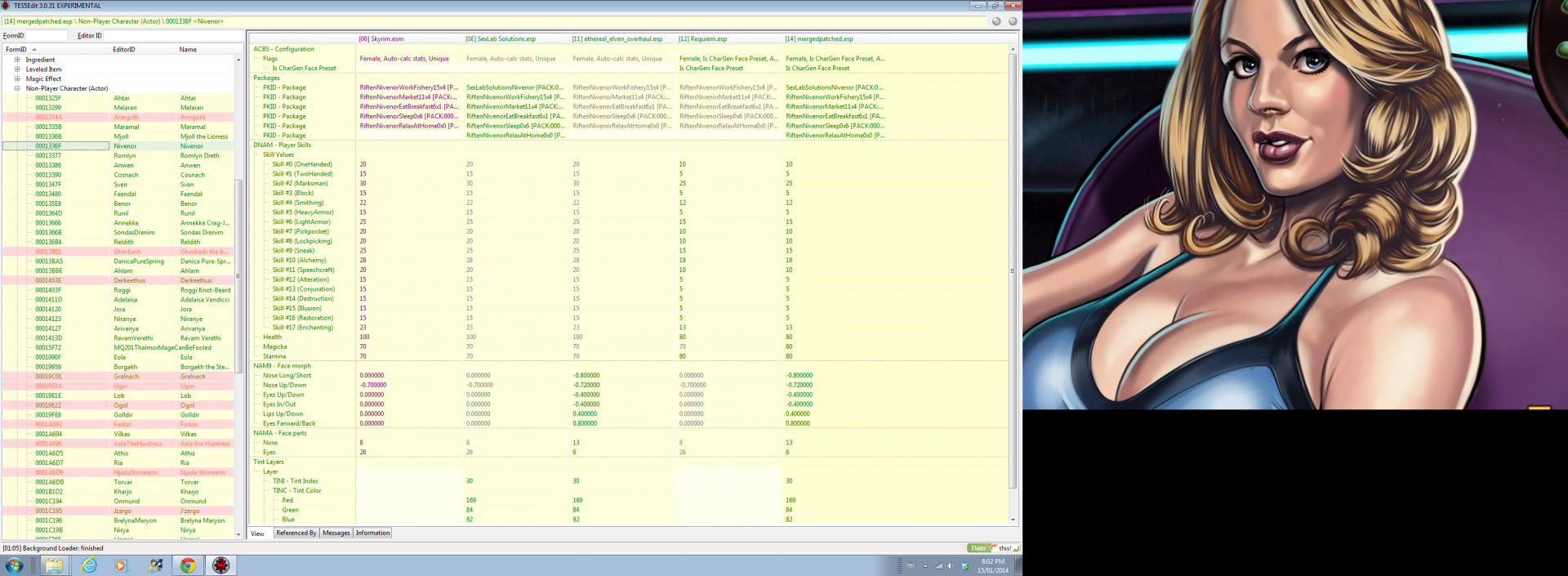Select the Aringoth record row

pos(118,118)
